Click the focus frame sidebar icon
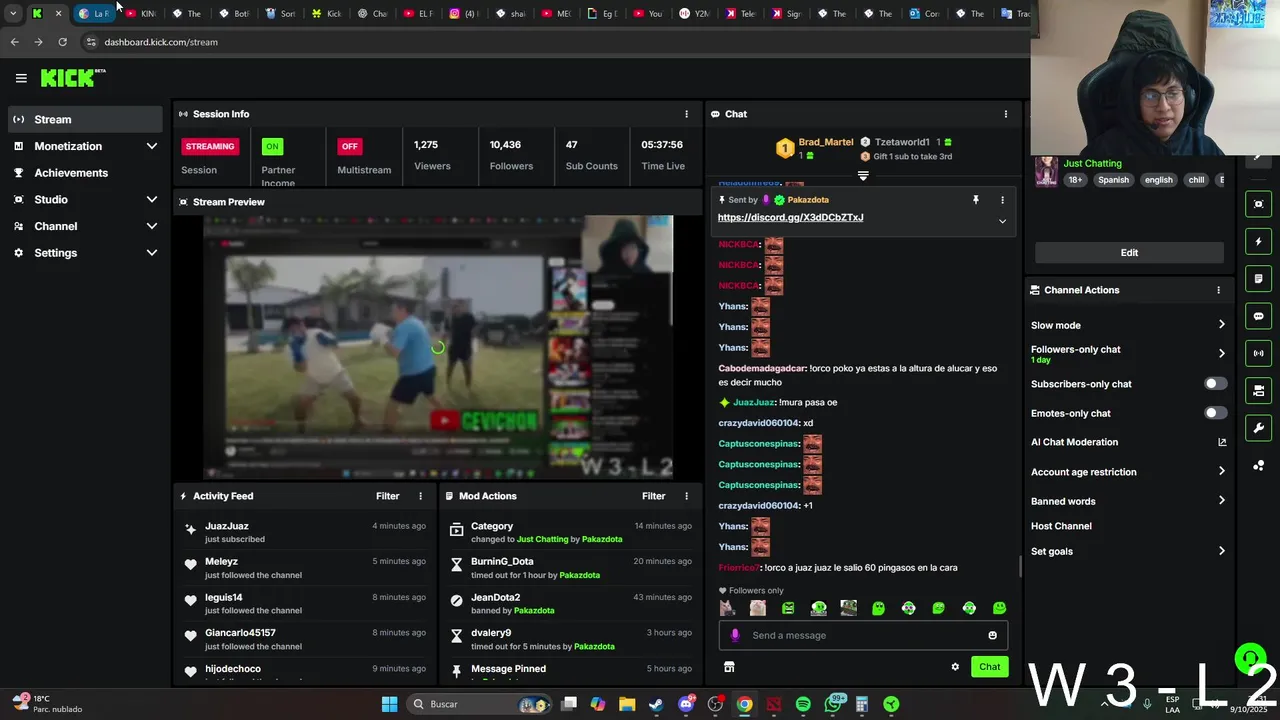The height and width of the screenshot is (720, 1280). (x=1258, y=204)
